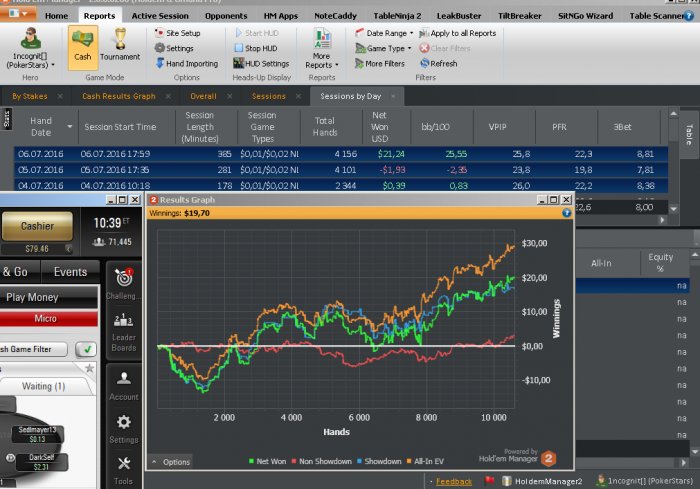Click the Stop HUD button
The width and height of the screenshot is (700, 489).
pyautogui.click(x=256, y=48)
